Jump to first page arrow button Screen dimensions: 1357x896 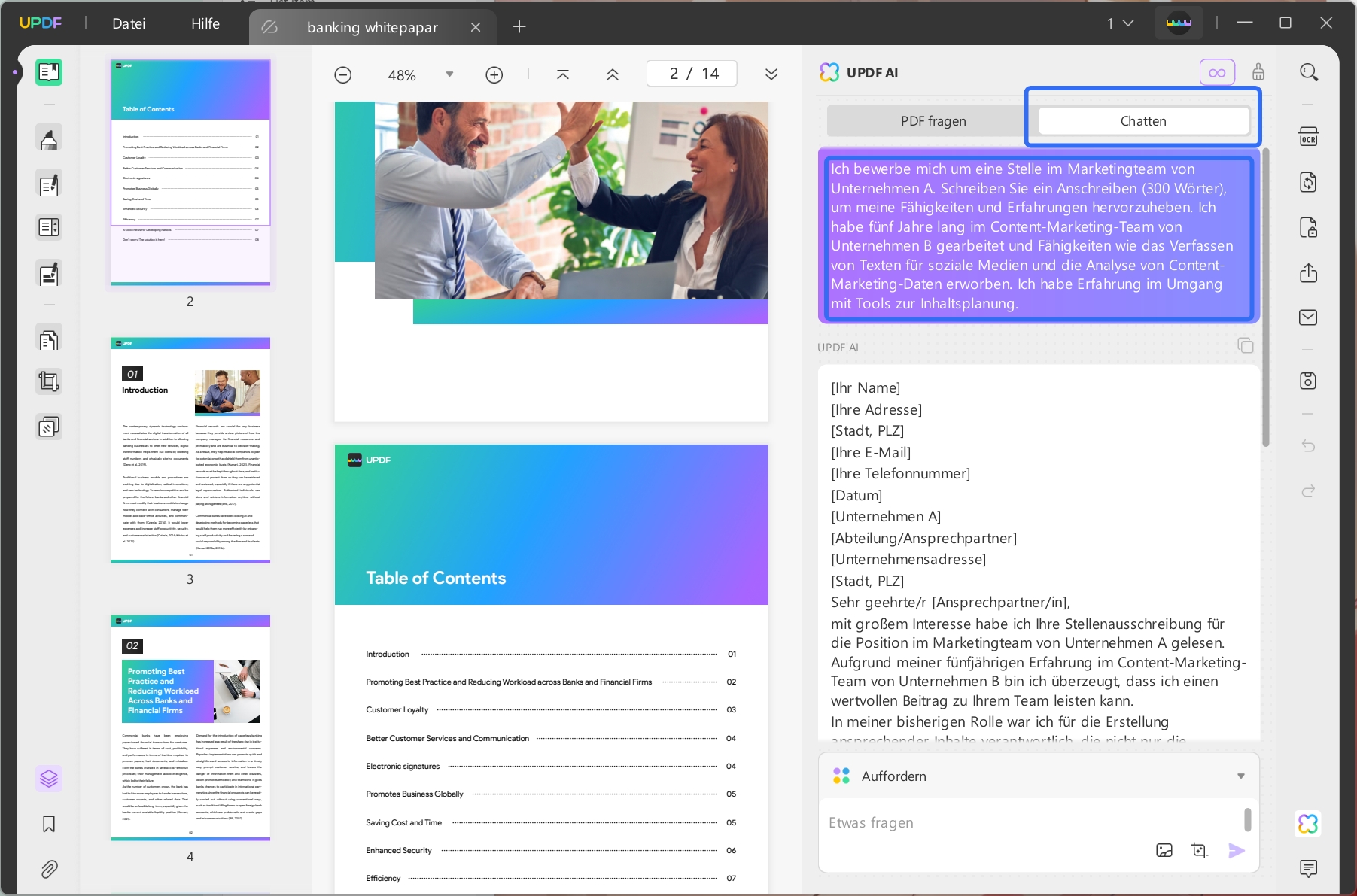pos(563,74)
